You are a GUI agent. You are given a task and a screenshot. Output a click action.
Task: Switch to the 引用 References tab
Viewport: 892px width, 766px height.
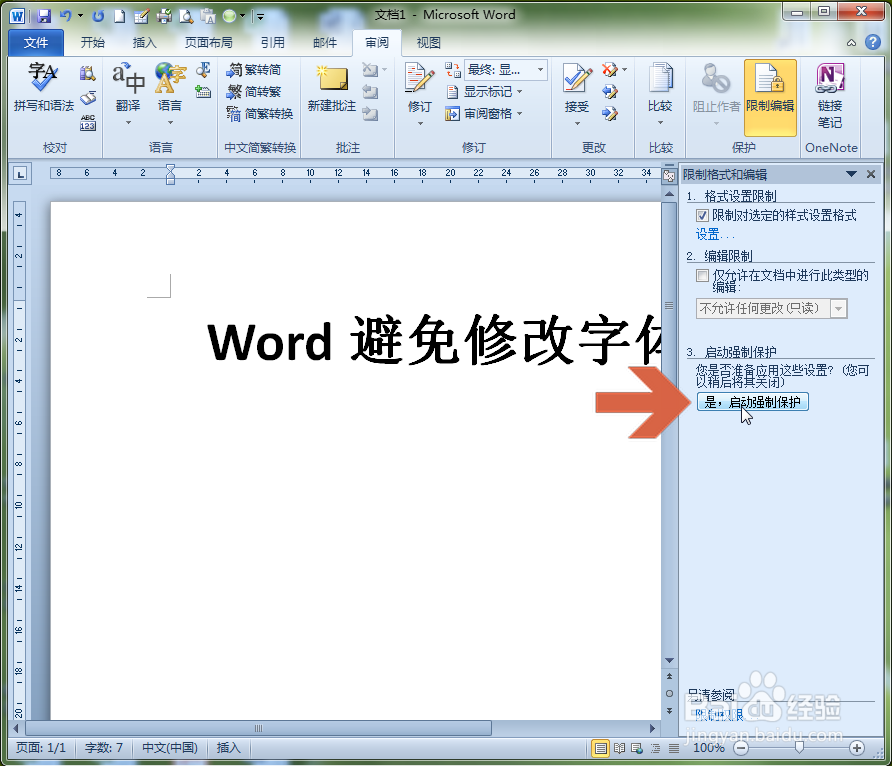click(x=272, y=43)
